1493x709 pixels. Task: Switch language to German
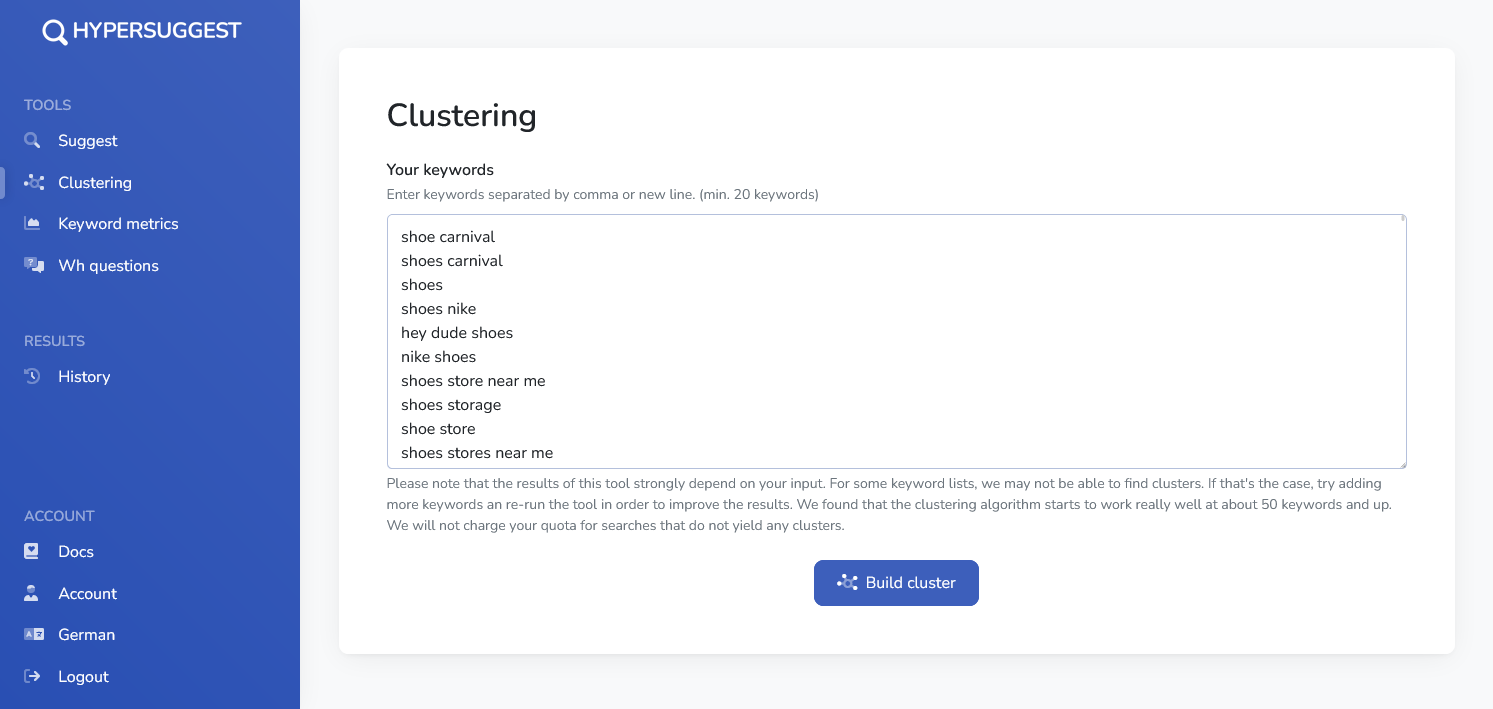point(87,634)
